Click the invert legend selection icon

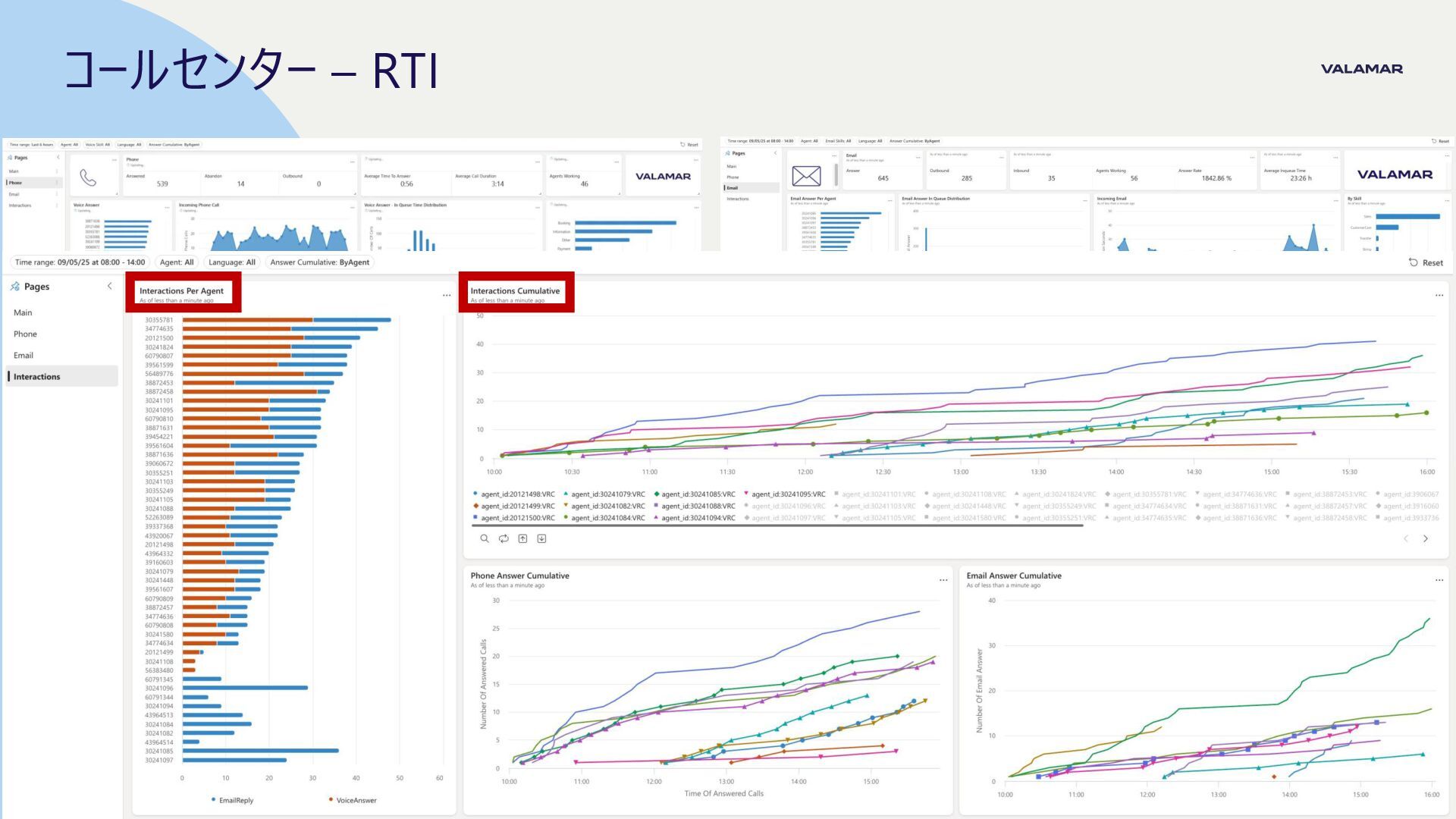504,538
